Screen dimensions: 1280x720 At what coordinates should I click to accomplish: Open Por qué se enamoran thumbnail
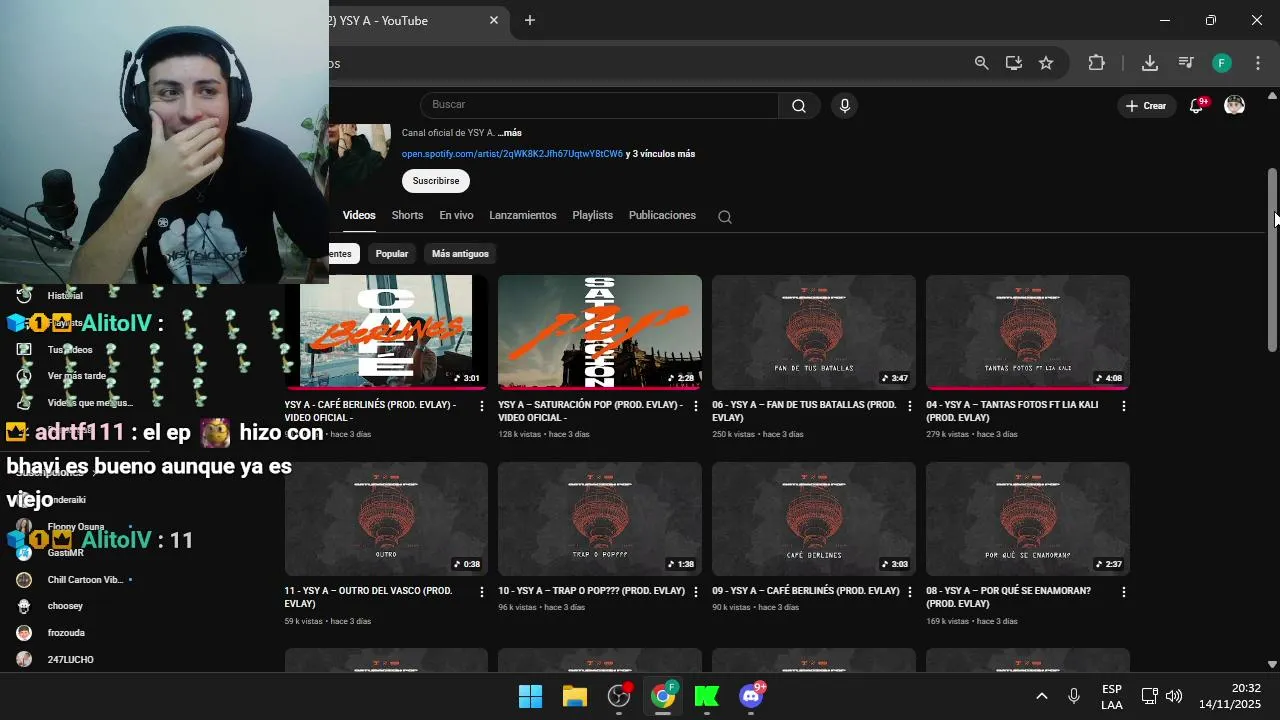pyautogui.click(x=1028, y=519)
